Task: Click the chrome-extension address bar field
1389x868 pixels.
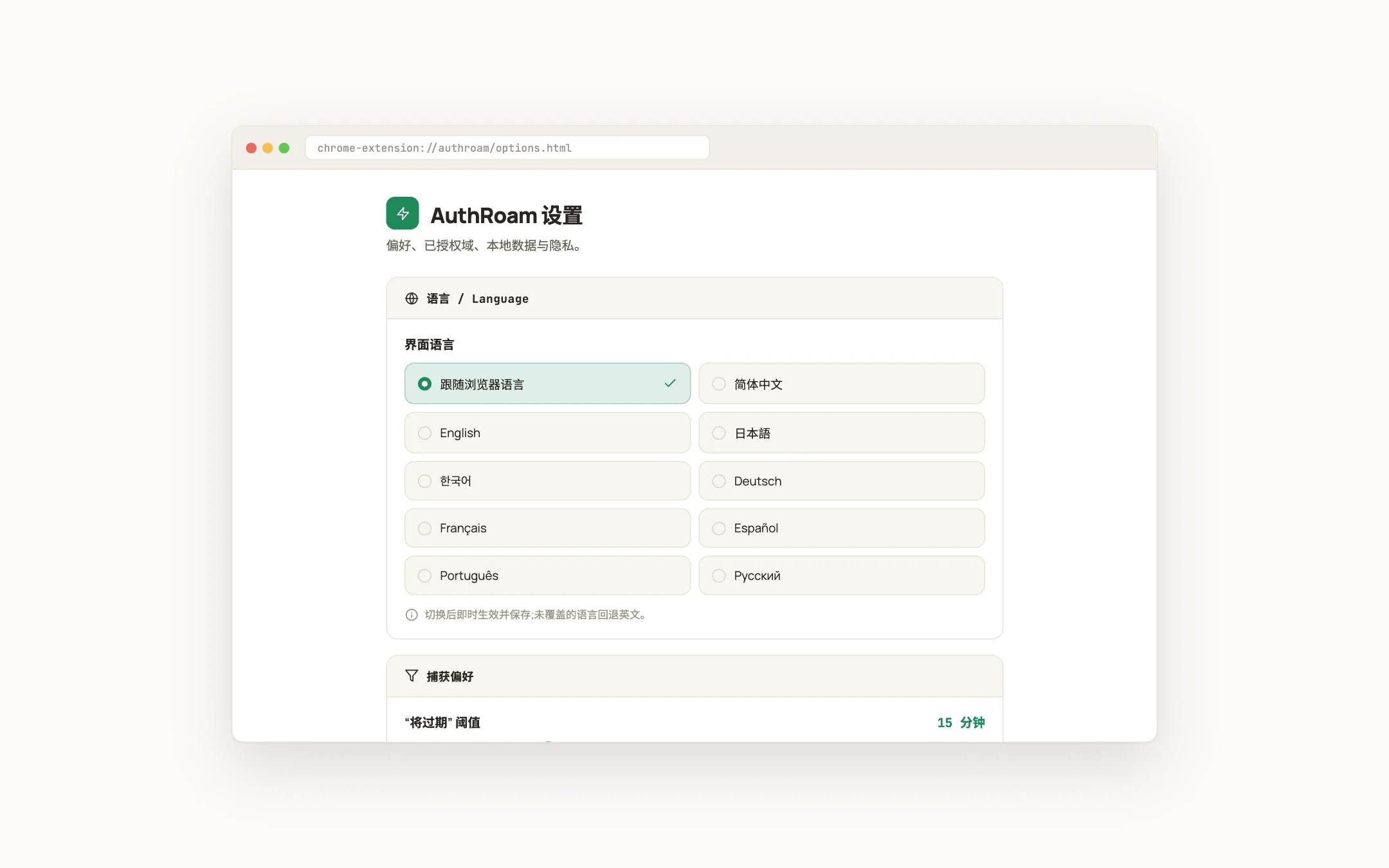Action: coord(507,148)
